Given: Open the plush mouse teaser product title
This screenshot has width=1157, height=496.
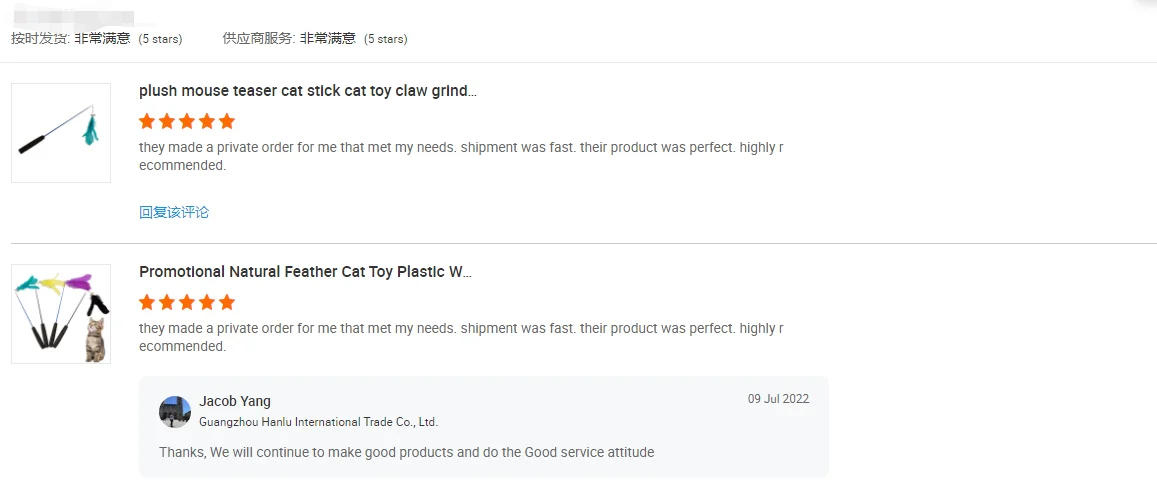Looking at the screenshot, I should click(x=307, y=91).
